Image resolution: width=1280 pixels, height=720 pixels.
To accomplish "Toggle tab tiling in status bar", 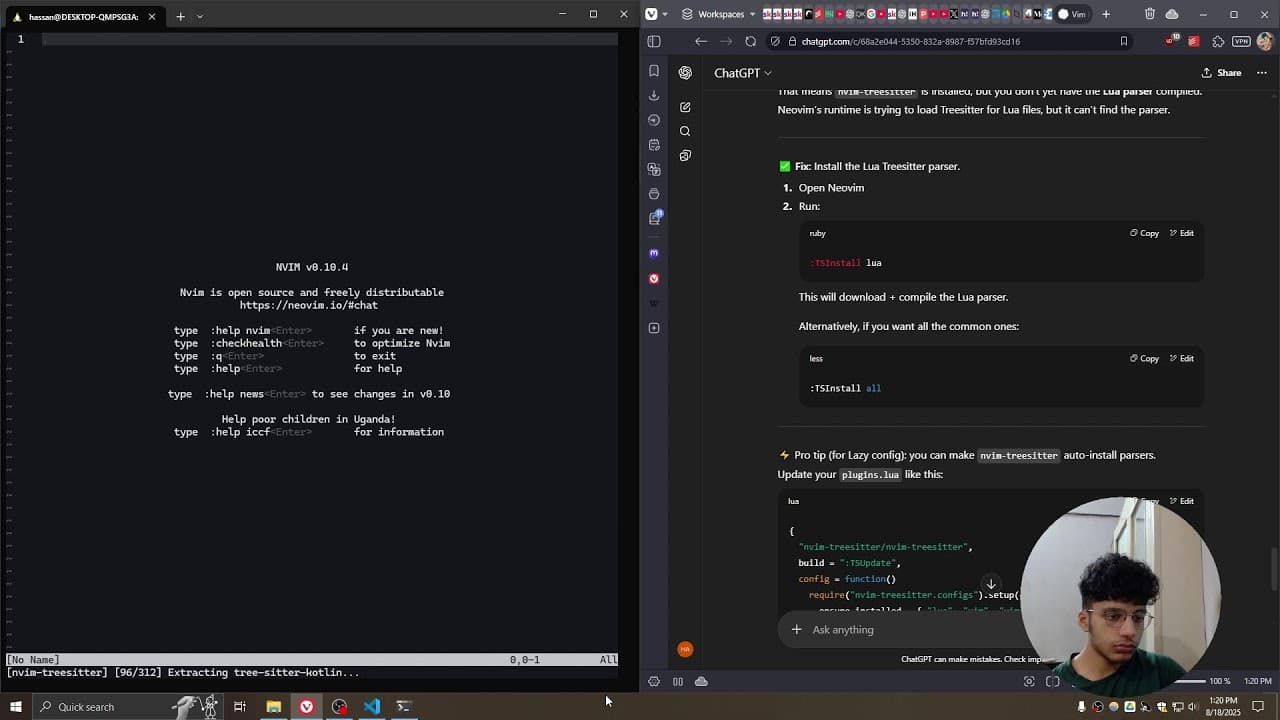I will (x=678, y=681).
